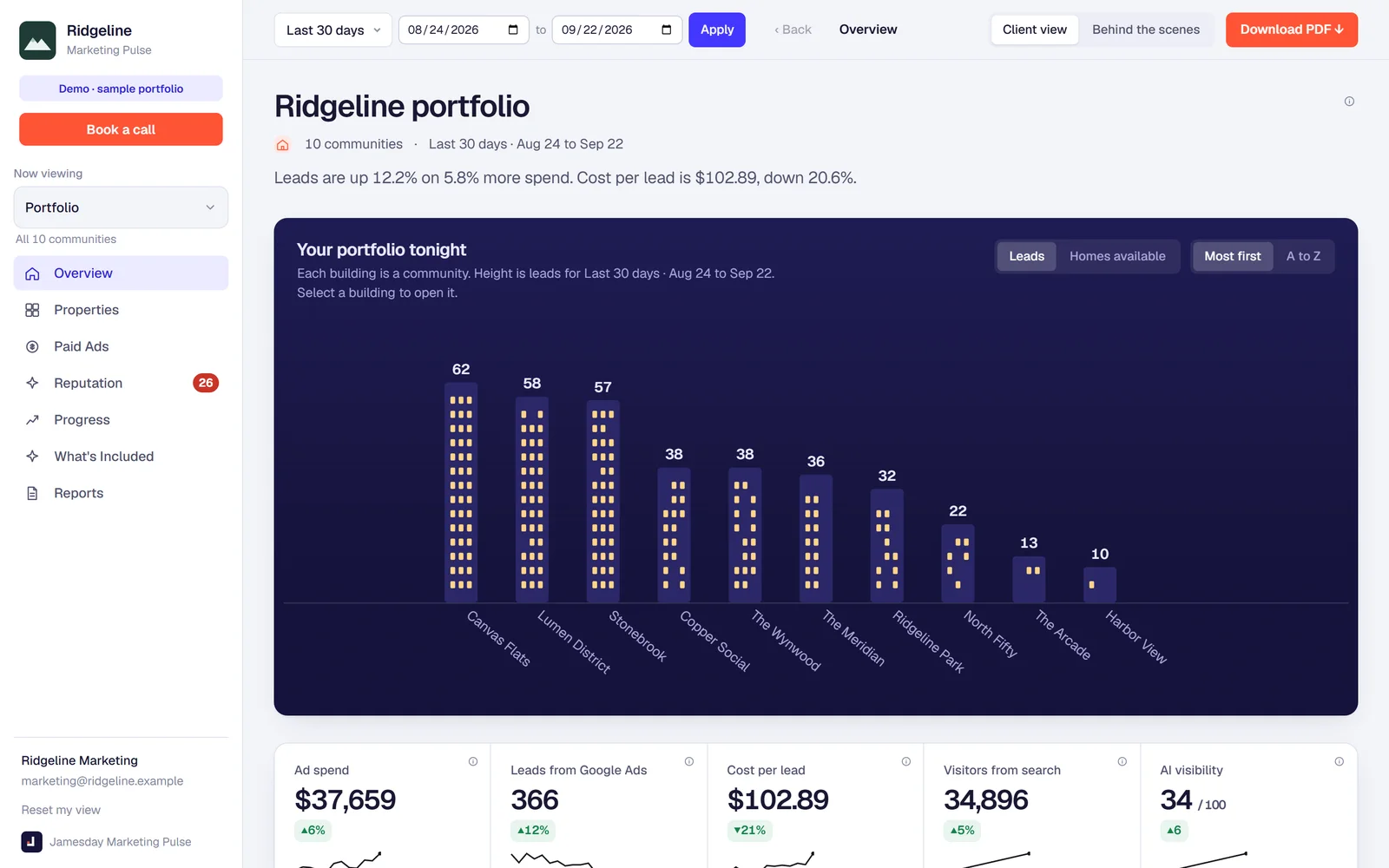Click the Apply date range button
This screenshot has width=1389, height=868.
717,30
